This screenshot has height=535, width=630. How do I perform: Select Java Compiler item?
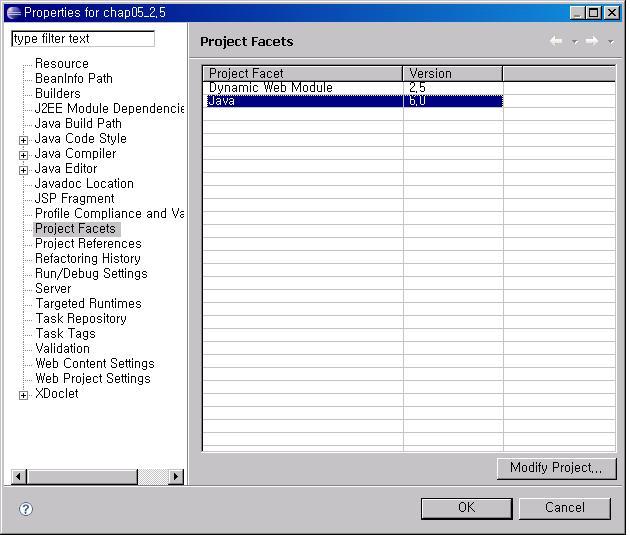coord(76,153)
